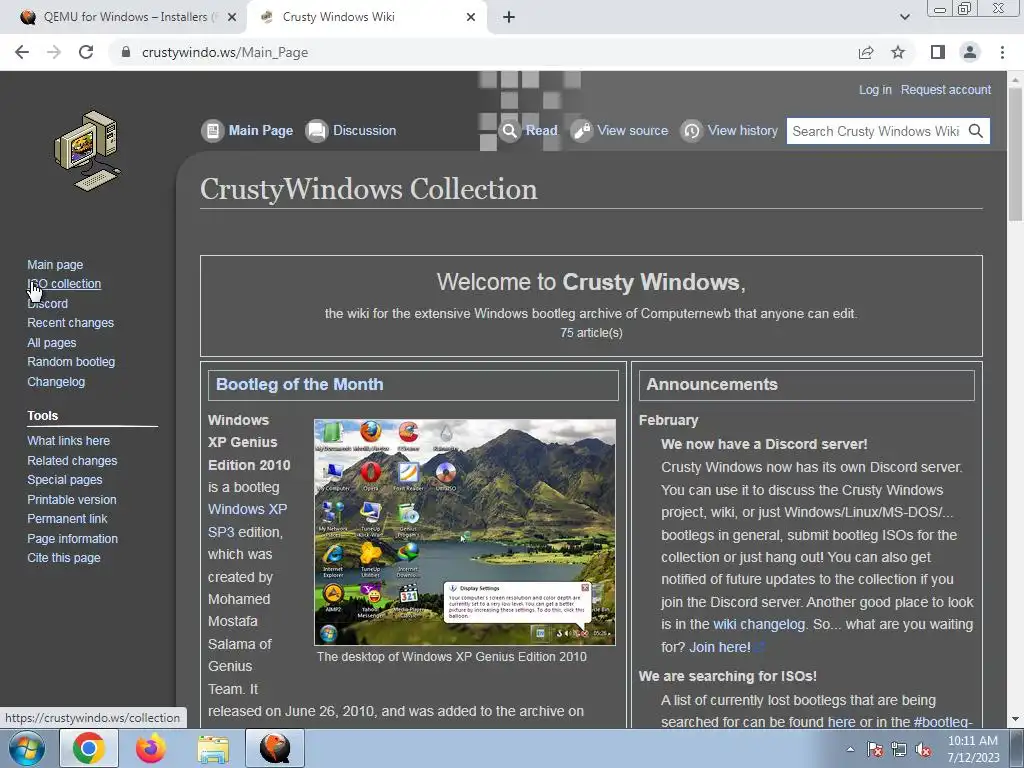Screen dimensions: 1024x768
Task: Click the Chrome profile avatar icon
Action: coord(970,52)
